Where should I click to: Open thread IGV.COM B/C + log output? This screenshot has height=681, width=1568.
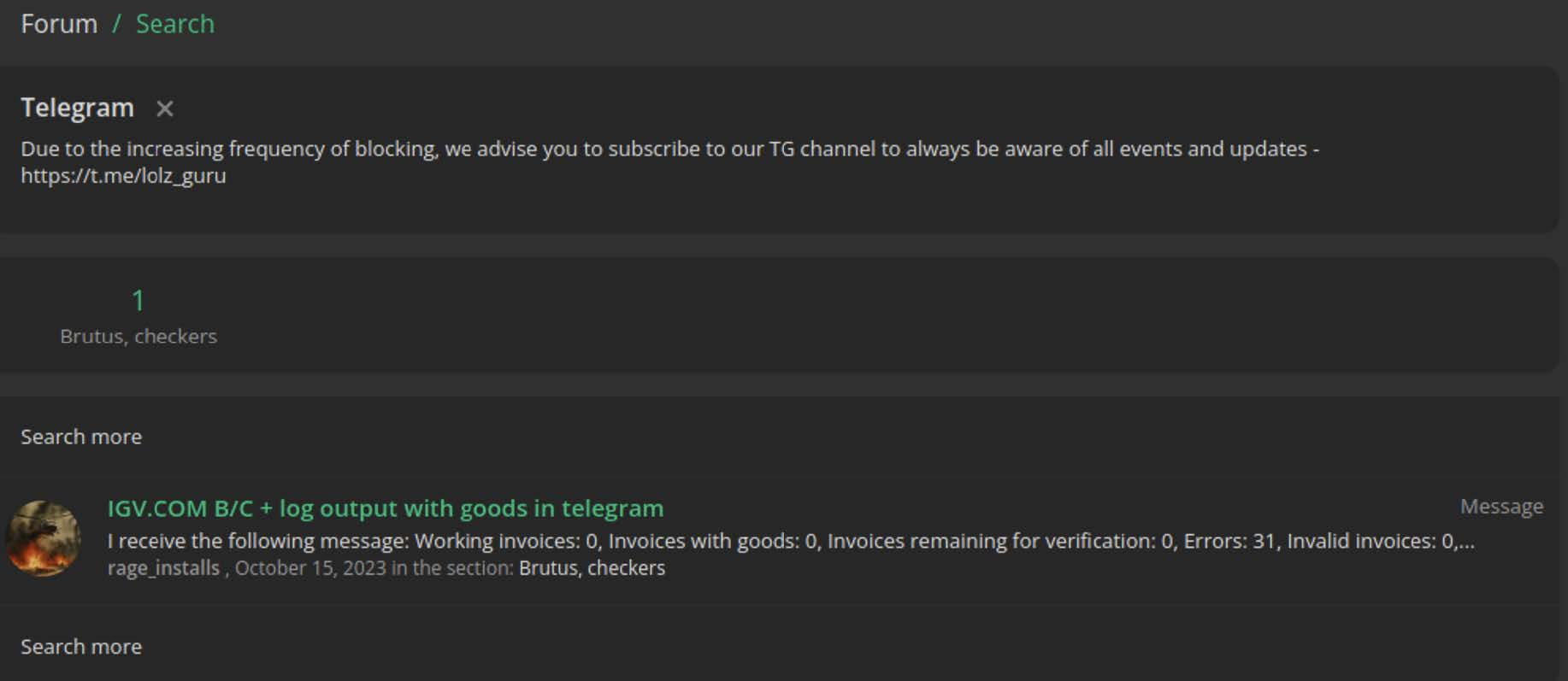385,508
